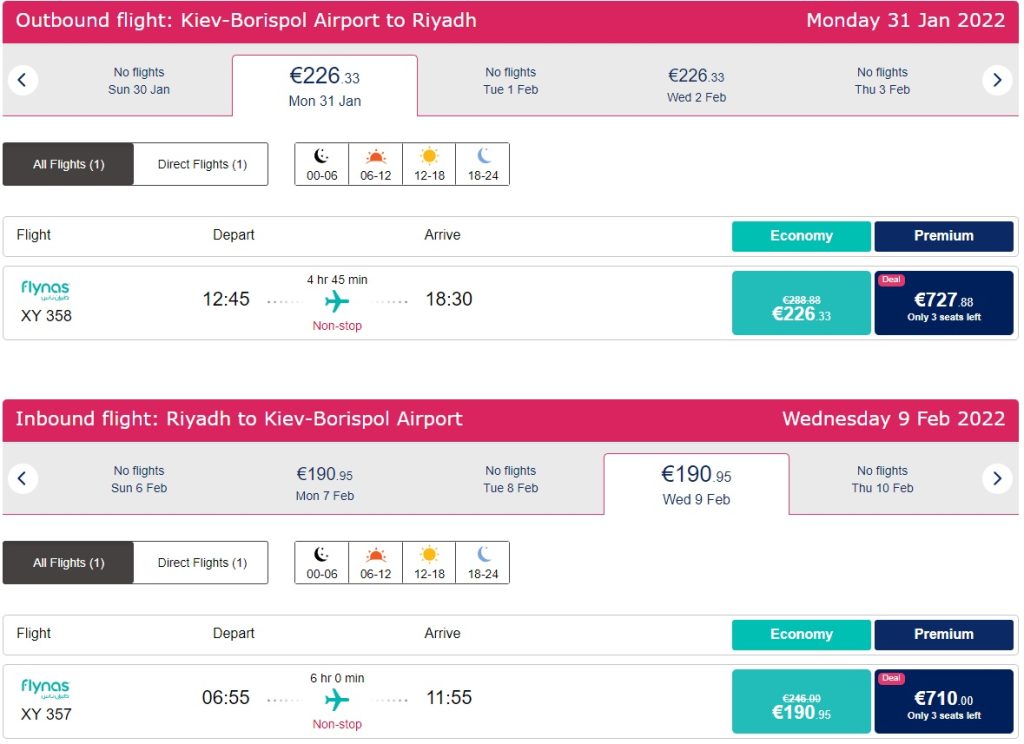The width and height of the screenshot is (1024, 744).
Task: Select outbound All Flights (1) filter
Action: [68, 164]
